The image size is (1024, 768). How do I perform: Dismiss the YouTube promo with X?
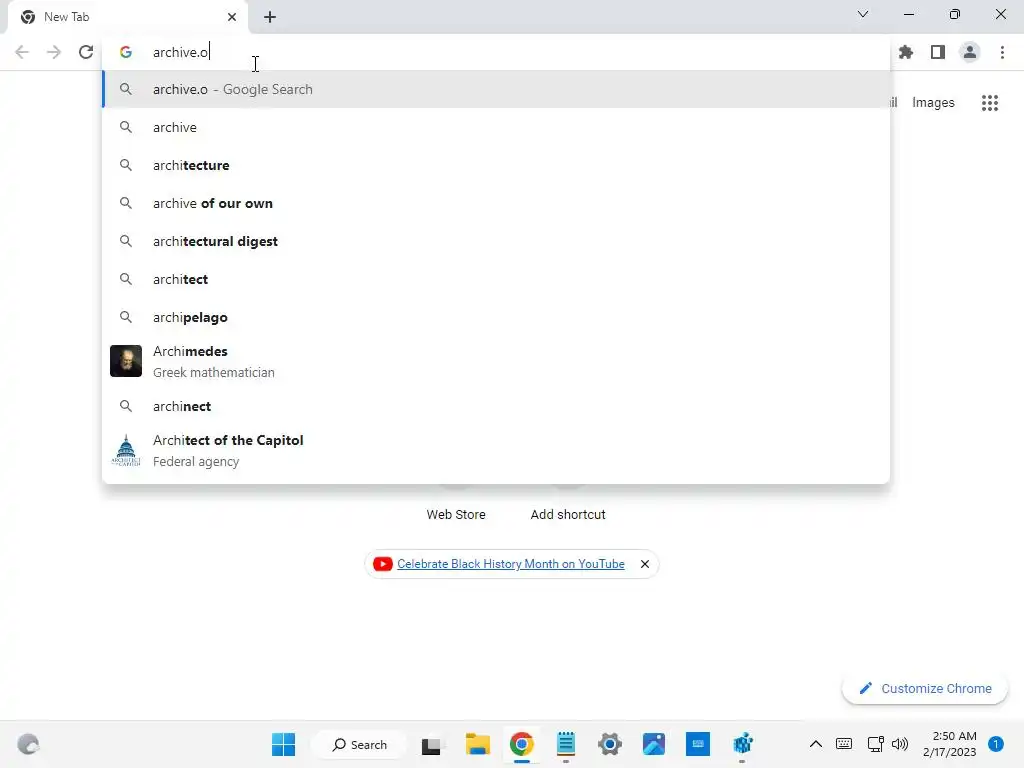(x=645, y=564)
